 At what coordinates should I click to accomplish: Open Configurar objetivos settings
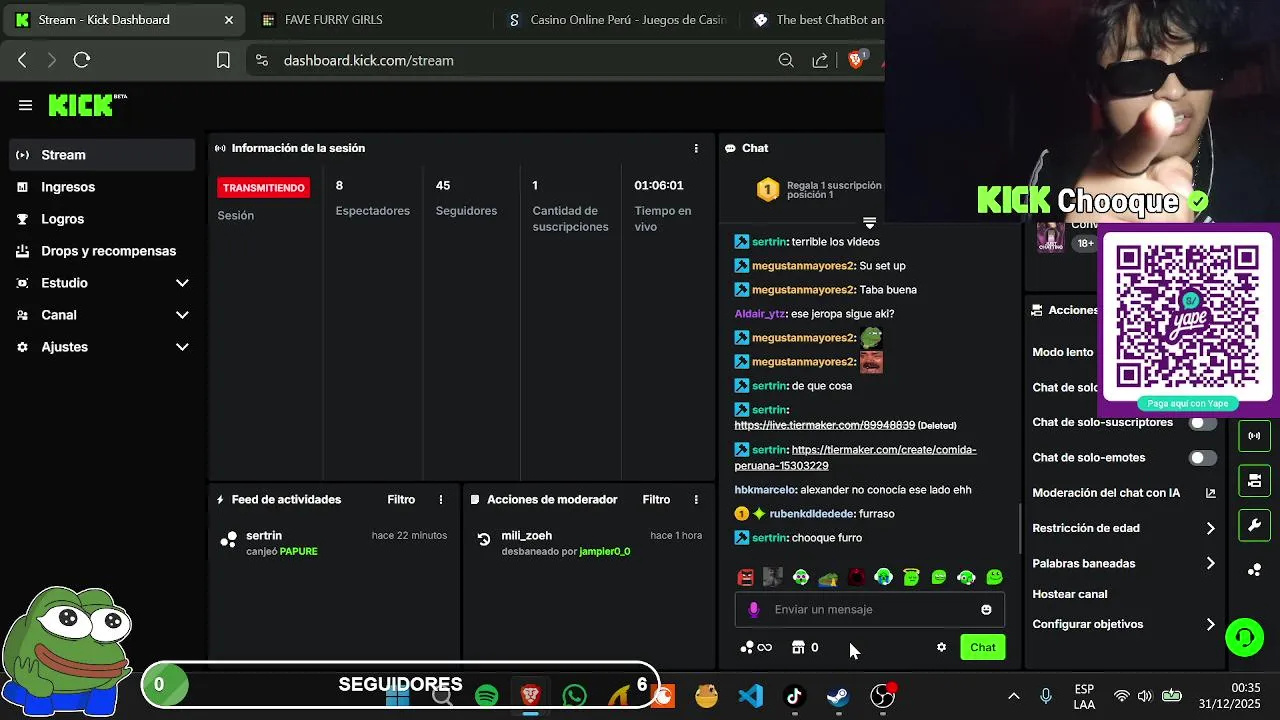coord(1124,624)
